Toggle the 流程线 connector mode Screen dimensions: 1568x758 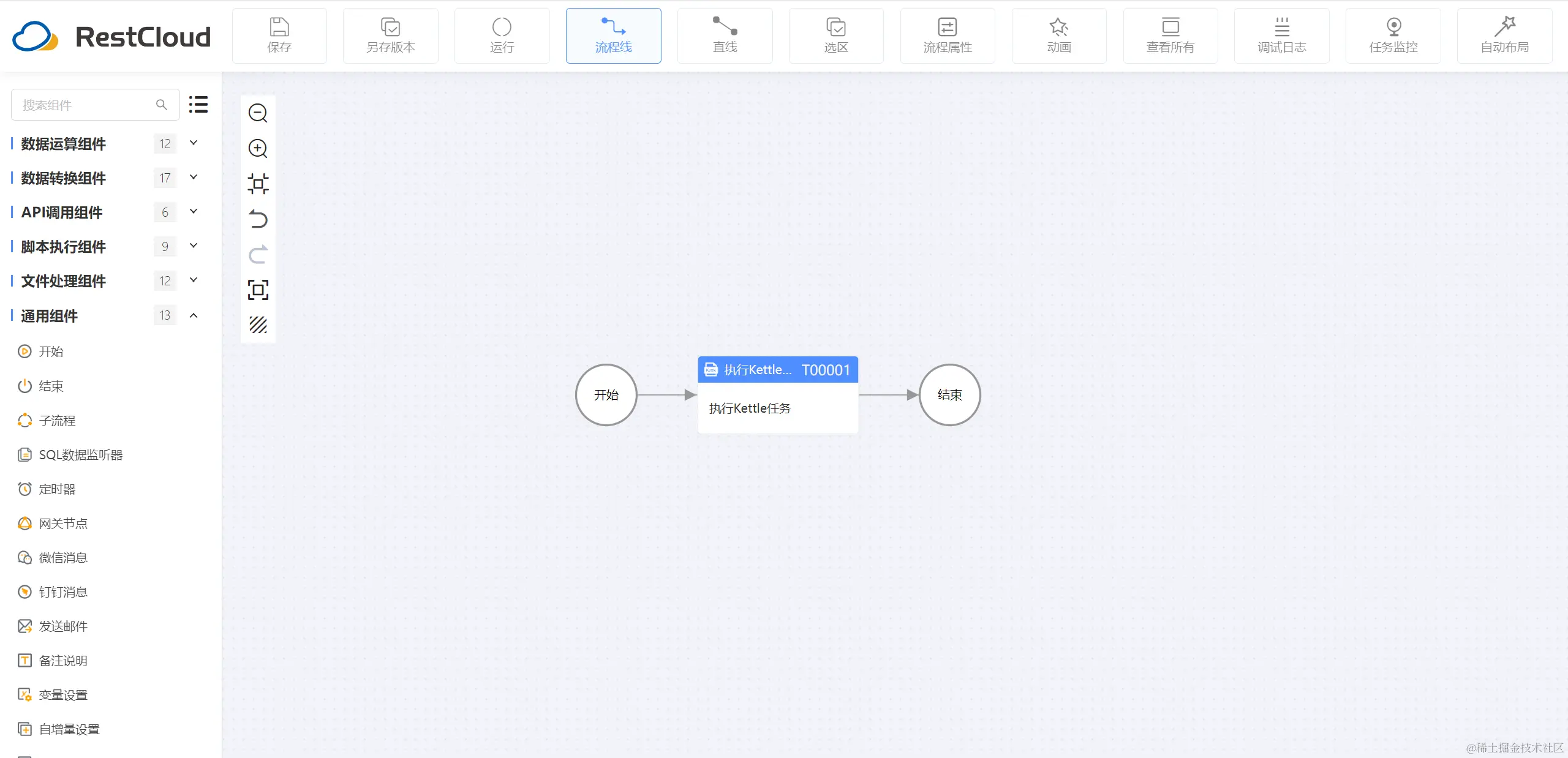click(x=613, y=36)
